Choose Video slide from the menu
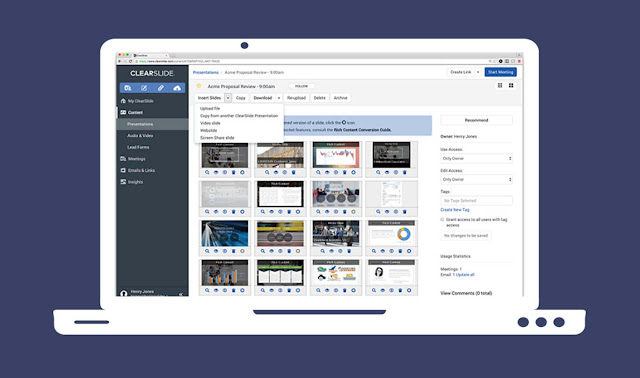640x378 pixels. (x=210, y=123)
